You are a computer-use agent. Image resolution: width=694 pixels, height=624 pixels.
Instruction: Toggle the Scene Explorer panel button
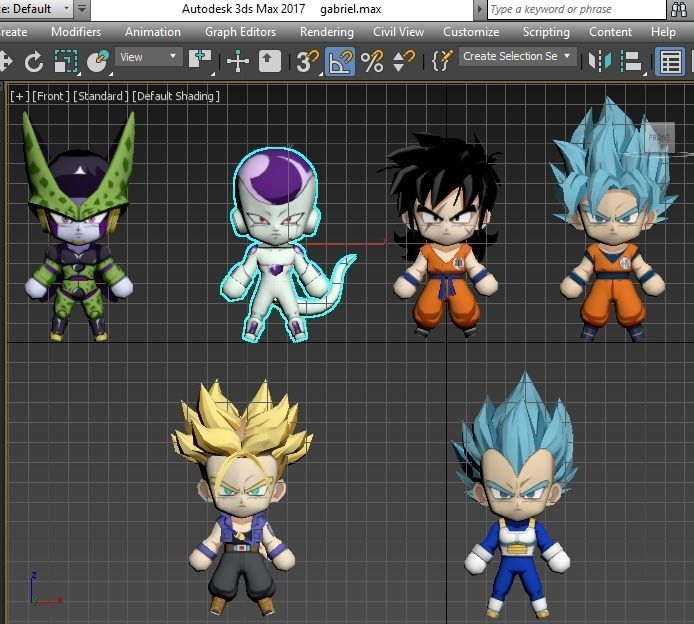[670, 61]
